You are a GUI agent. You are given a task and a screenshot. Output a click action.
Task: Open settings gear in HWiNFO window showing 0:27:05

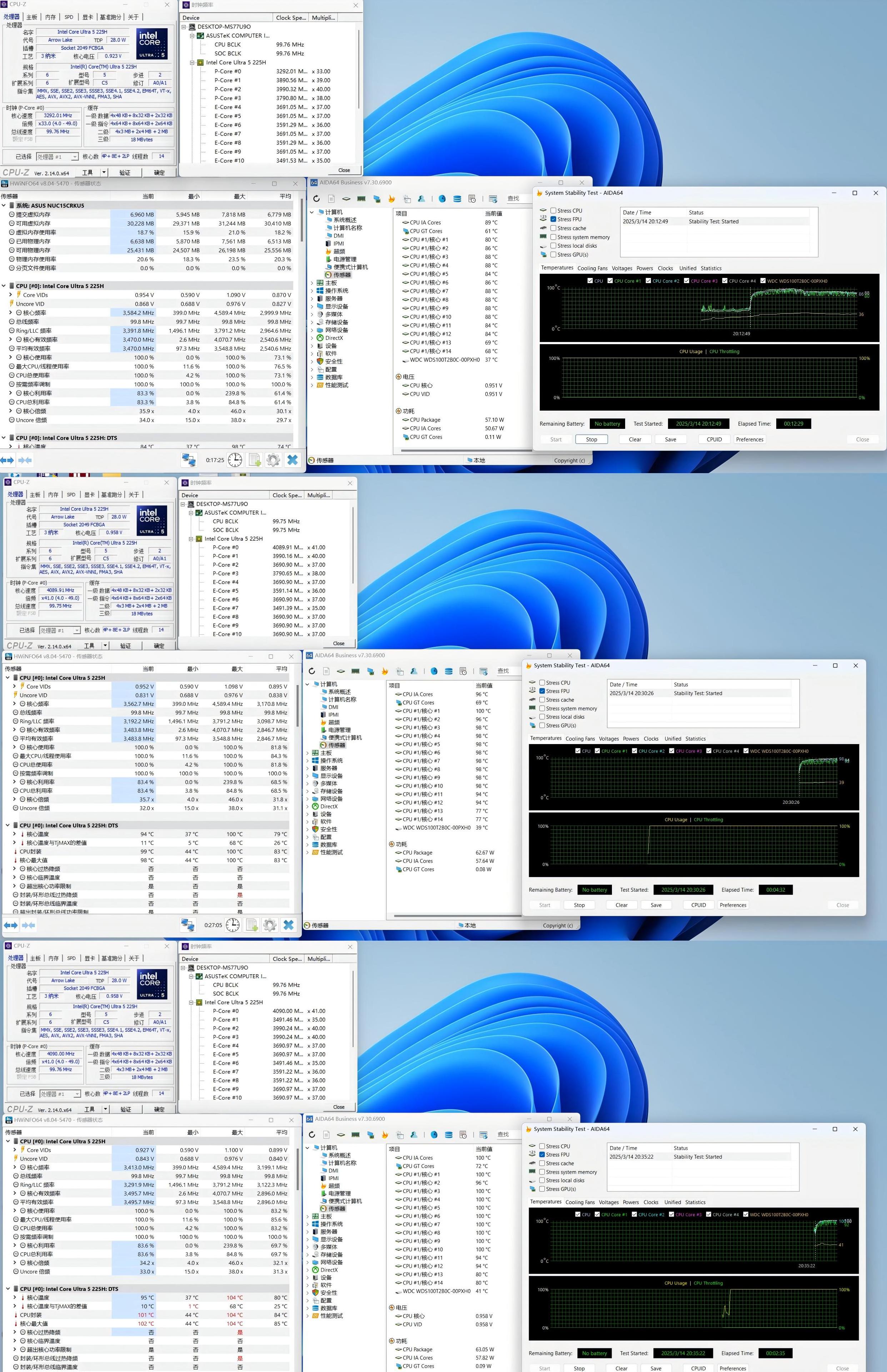(270, 925)
